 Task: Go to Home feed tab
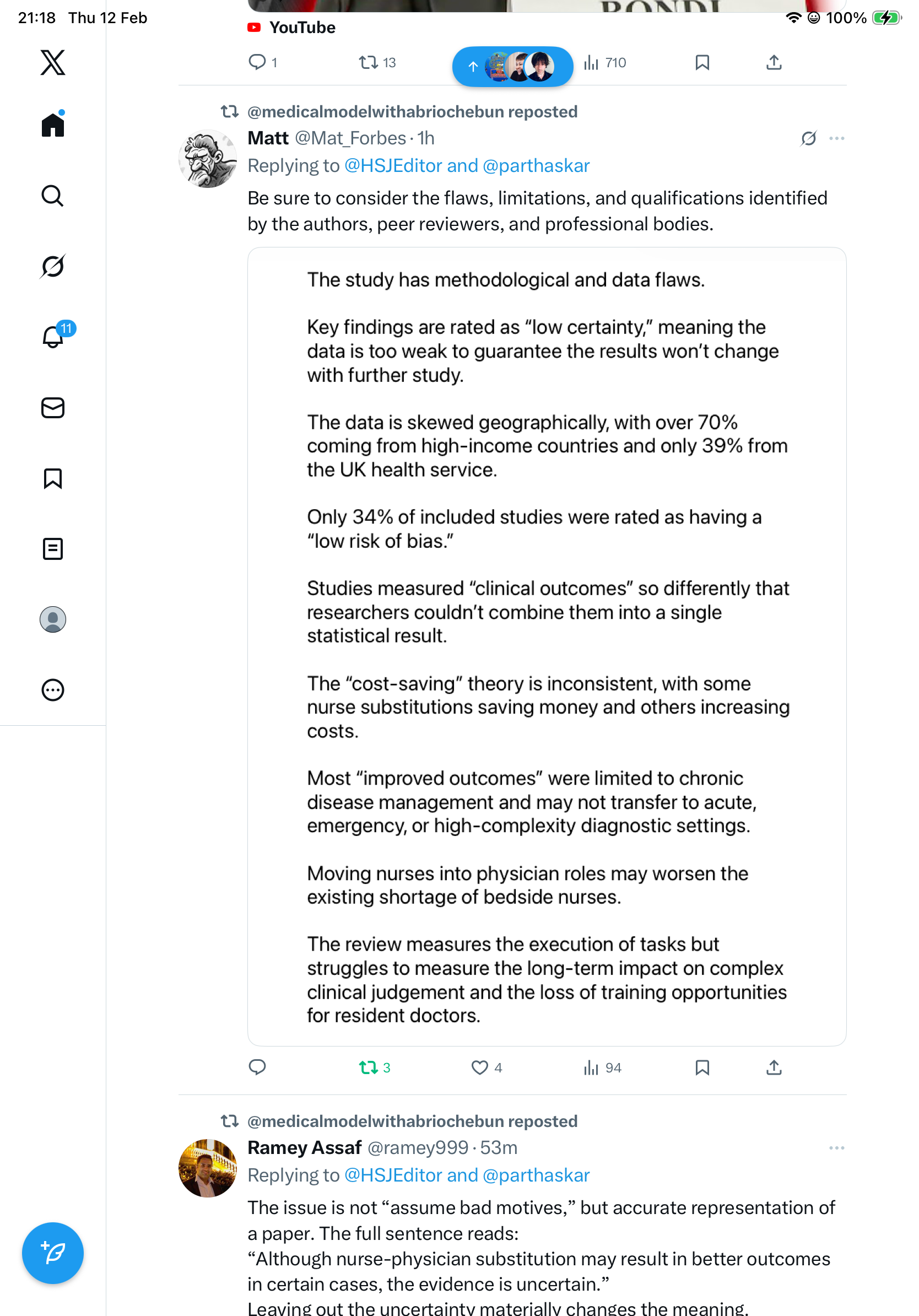[53, 125]
